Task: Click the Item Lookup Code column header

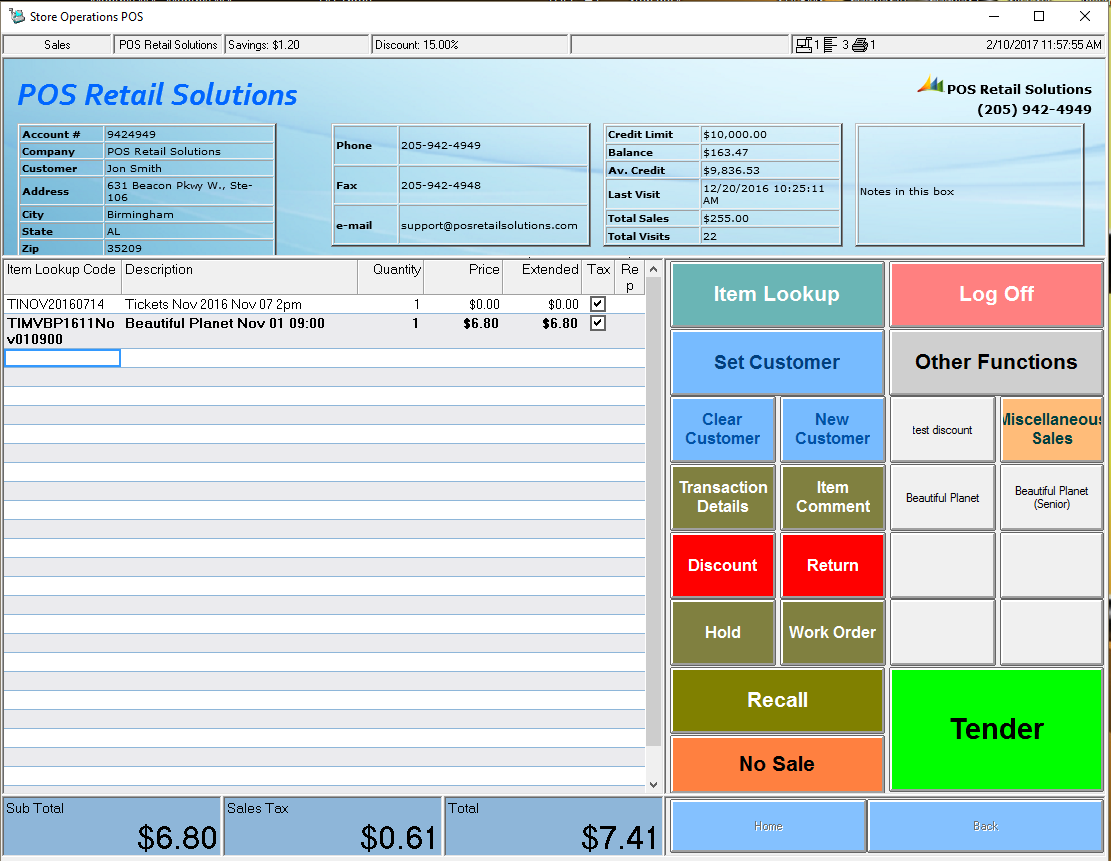Action: [x=62, y=277]
